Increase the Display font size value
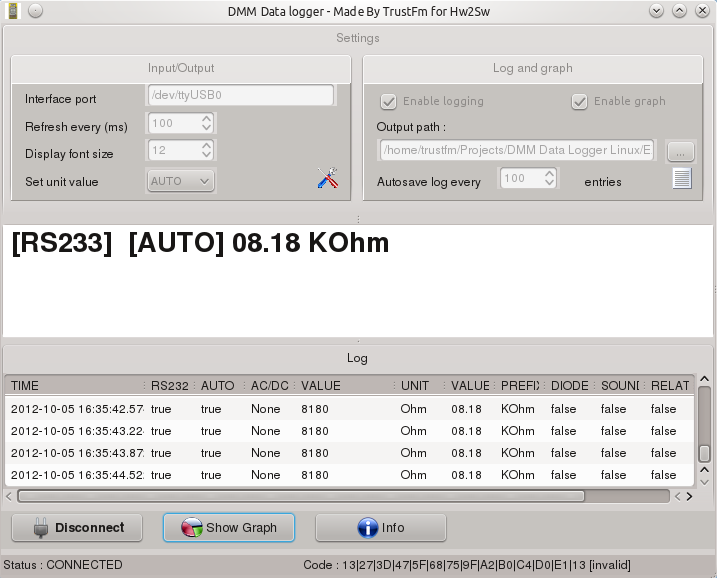 click(206, 146)
